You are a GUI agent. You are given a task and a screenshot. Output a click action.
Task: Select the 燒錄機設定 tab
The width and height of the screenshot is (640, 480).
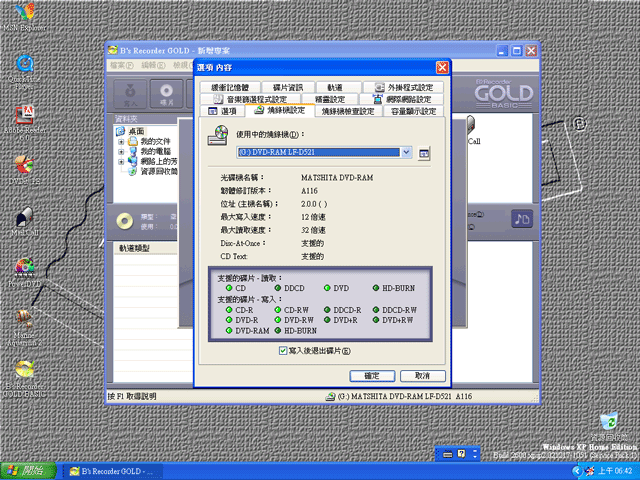point(280,110)
